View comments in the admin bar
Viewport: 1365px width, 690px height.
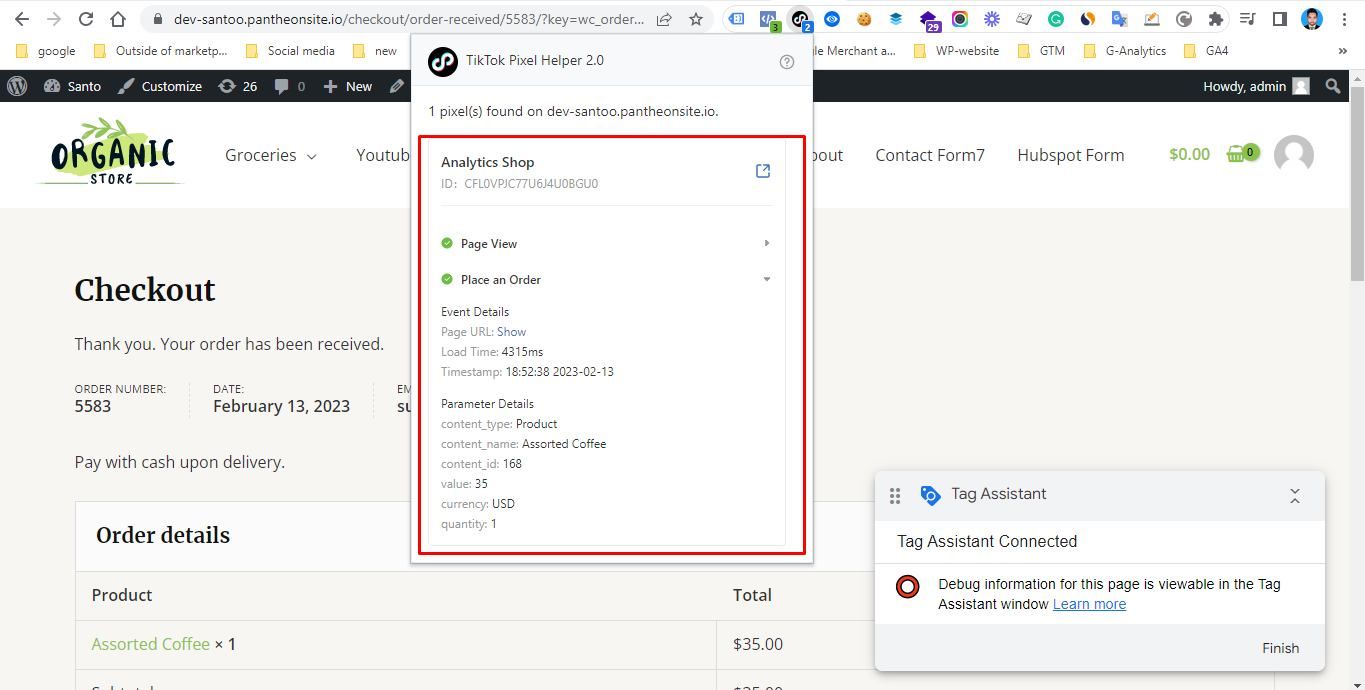(289, 86)
